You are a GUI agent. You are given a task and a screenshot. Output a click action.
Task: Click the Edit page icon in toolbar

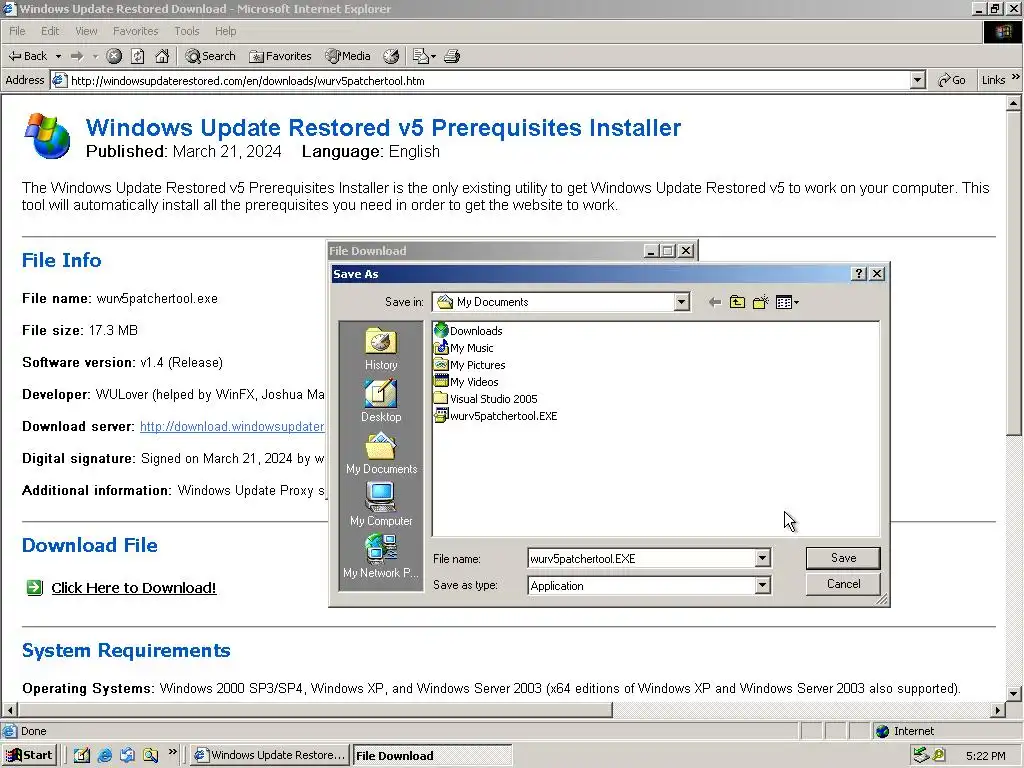click(421, 56)
